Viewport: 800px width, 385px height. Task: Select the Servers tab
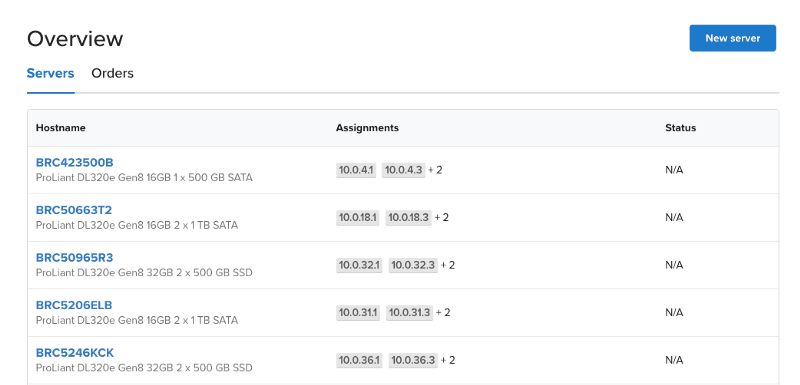pyautogui.click(x=51, y=73)
